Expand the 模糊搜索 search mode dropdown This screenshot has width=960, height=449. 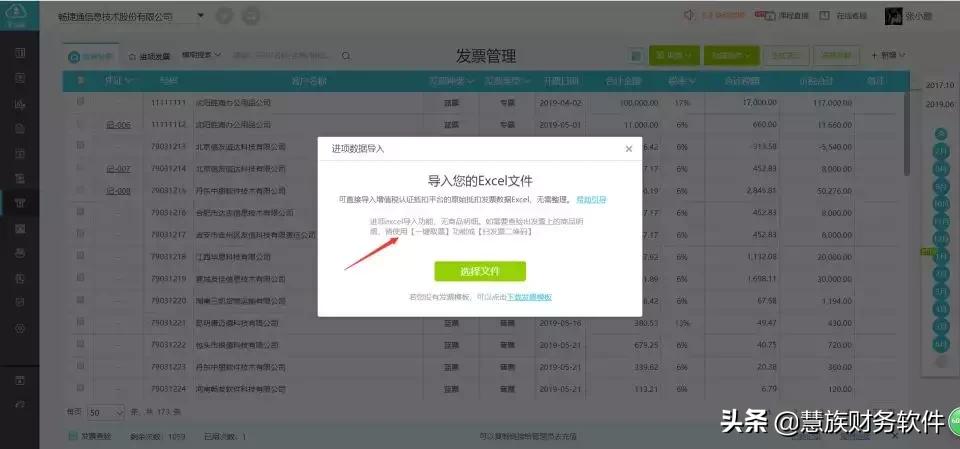[201, 55]
